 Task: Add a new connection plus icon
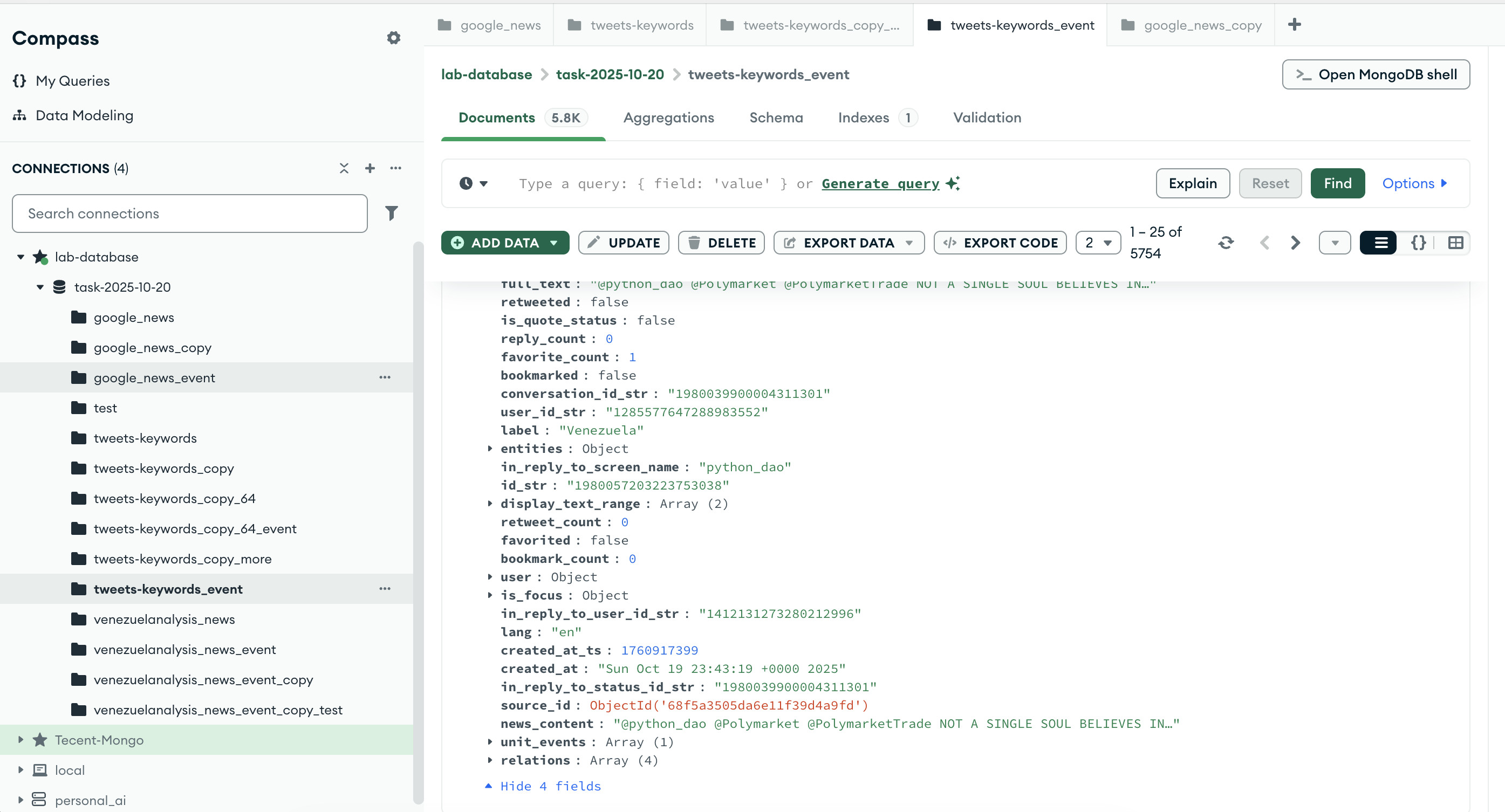point(370,168)
